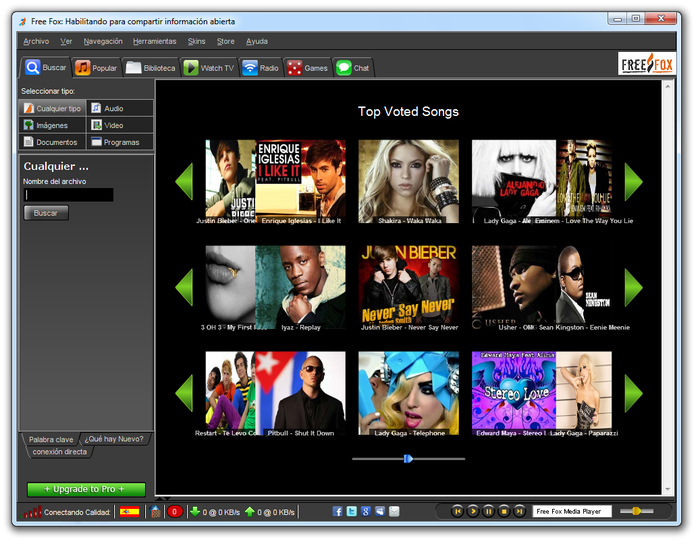Select Documentos file type

point(52,142)
